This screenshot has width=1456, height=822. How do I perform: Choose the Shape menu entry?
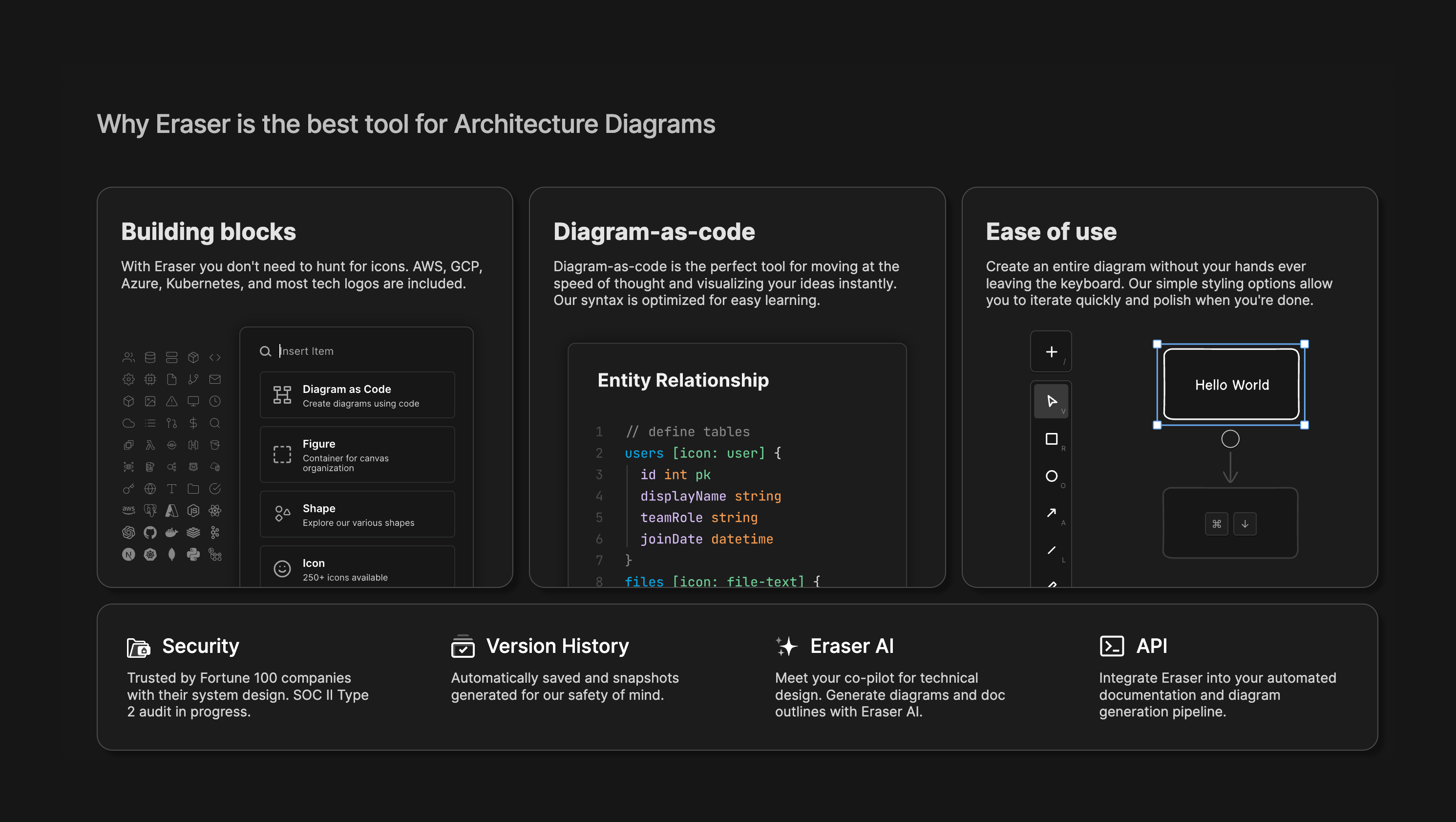pyautogui.click(x=357, y=514)
